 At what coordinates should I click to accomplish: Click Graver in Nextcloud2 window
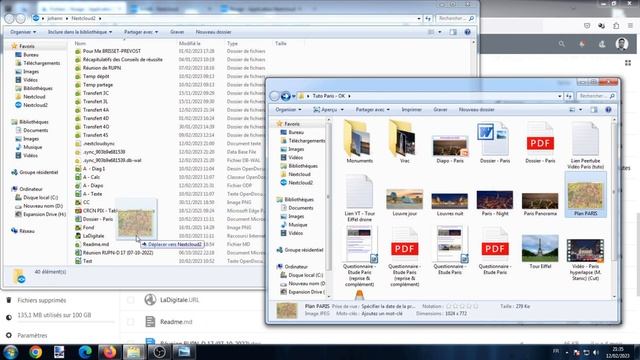click(x=177, y=32)
